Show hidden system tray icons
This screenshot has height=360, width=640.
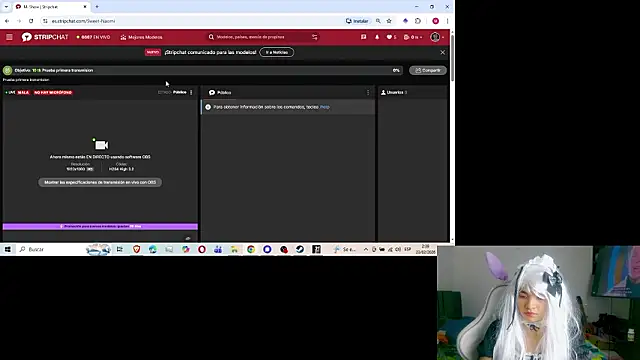click(x=366, y=249)
